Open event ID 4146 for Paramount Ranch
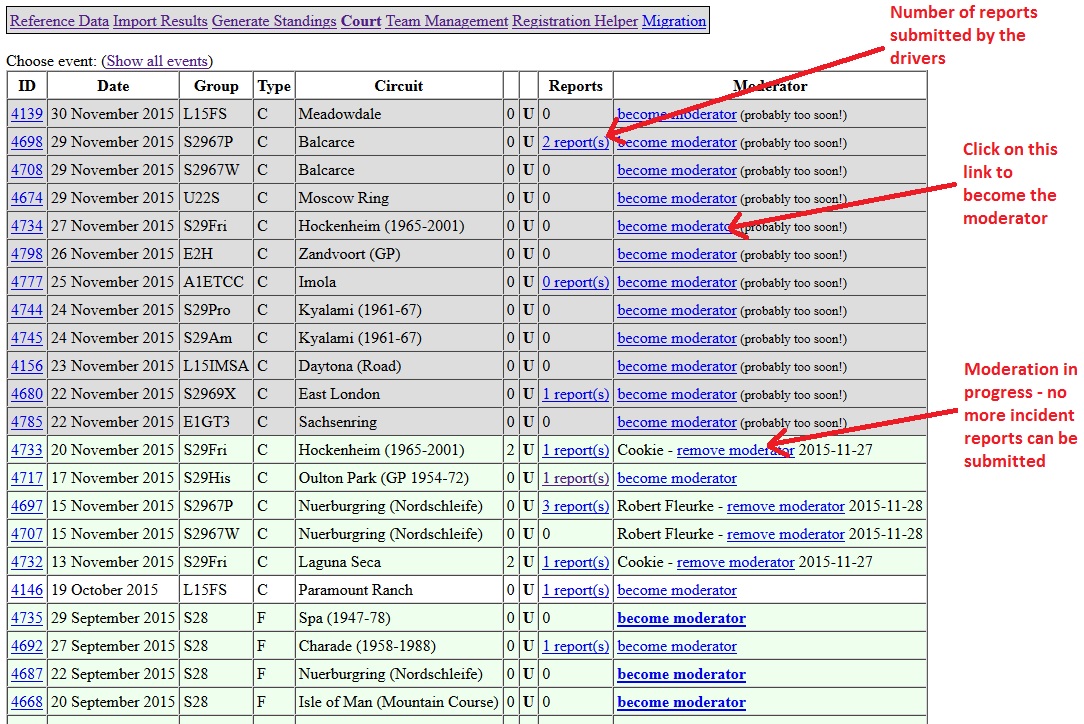This screenshot has width=1084, height=724. (x=27, y=590)
